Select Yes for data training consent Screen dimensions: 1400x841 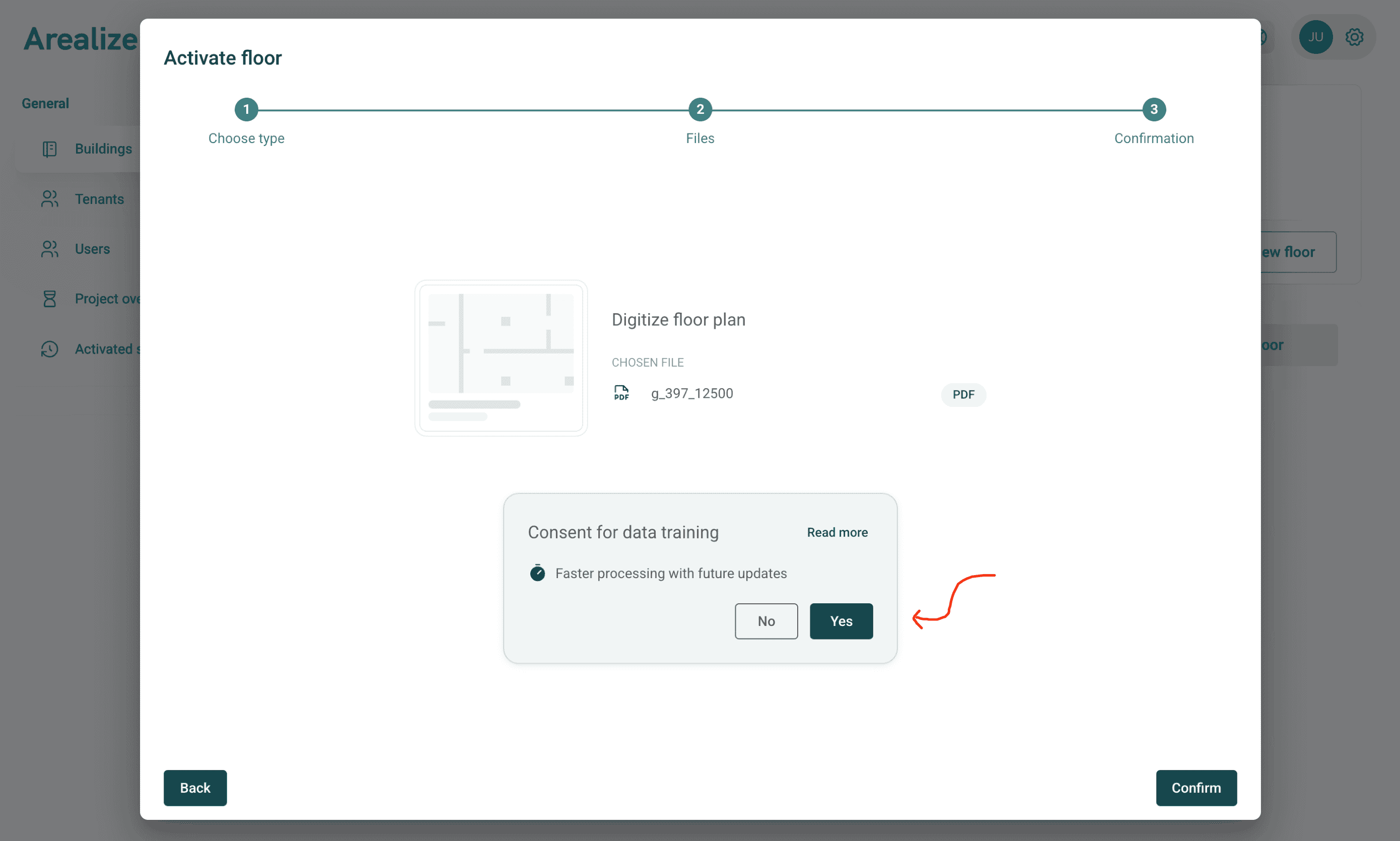[x=841, y=621]
